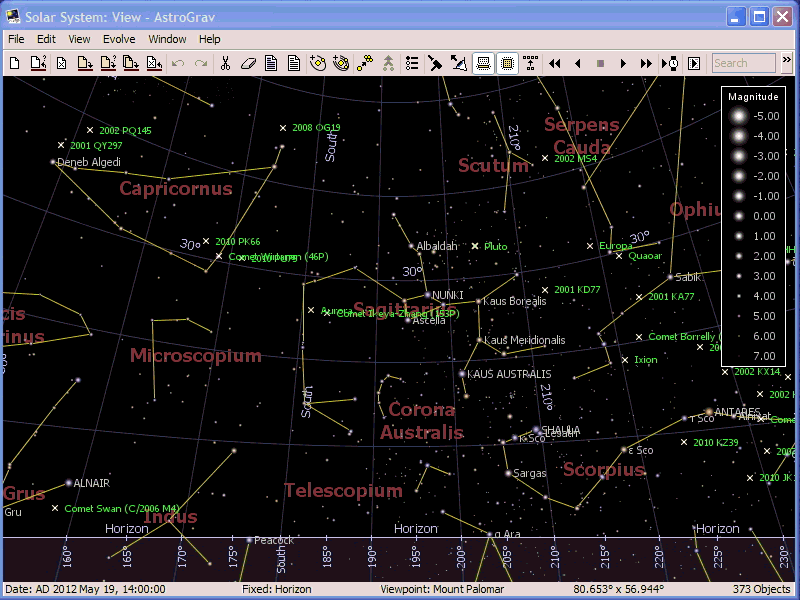Open the Window menu
This screenshot has height=600, width=800.
[x=167, y=39]
